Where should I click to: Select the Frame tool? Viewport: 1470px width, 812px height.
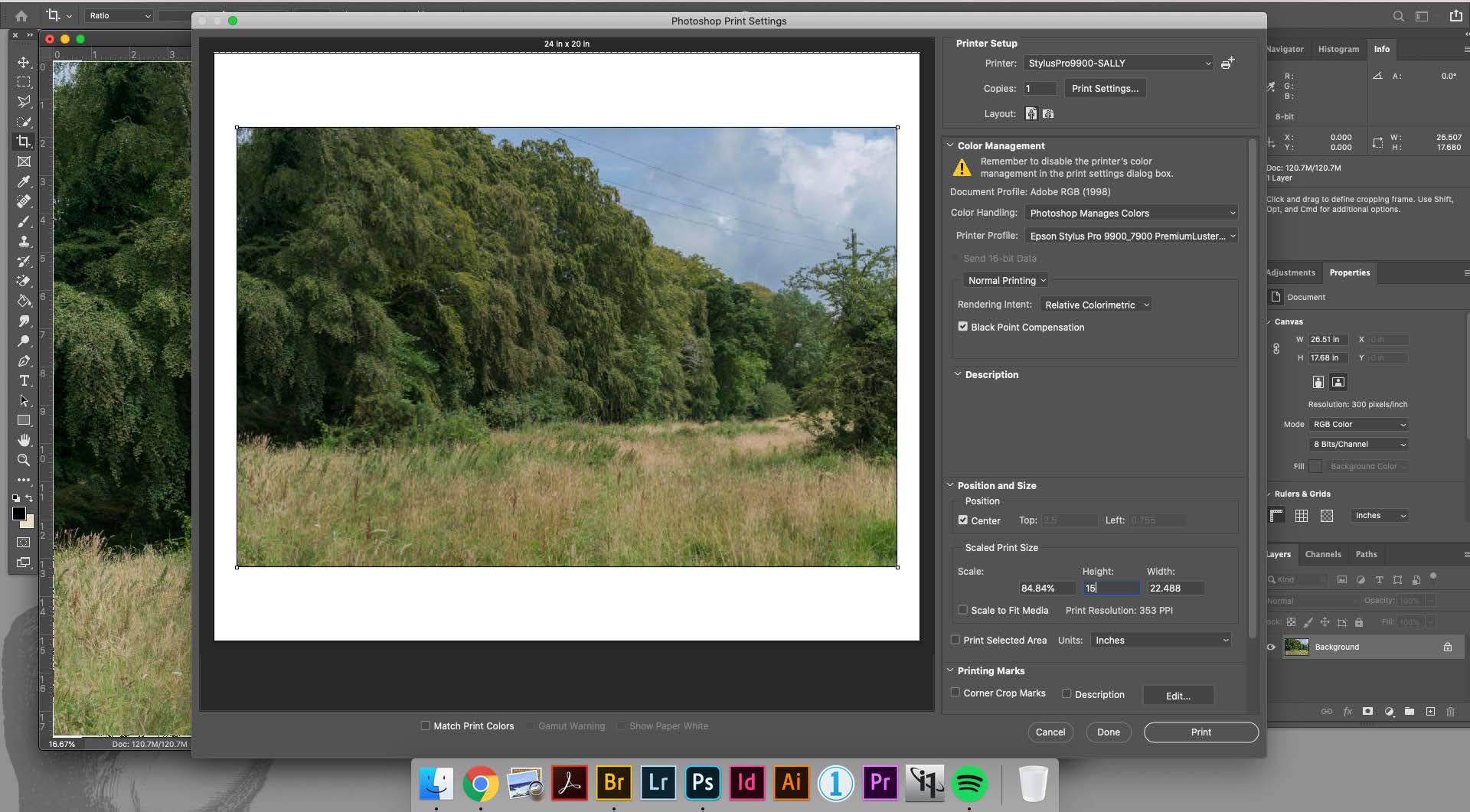[24, 161]
